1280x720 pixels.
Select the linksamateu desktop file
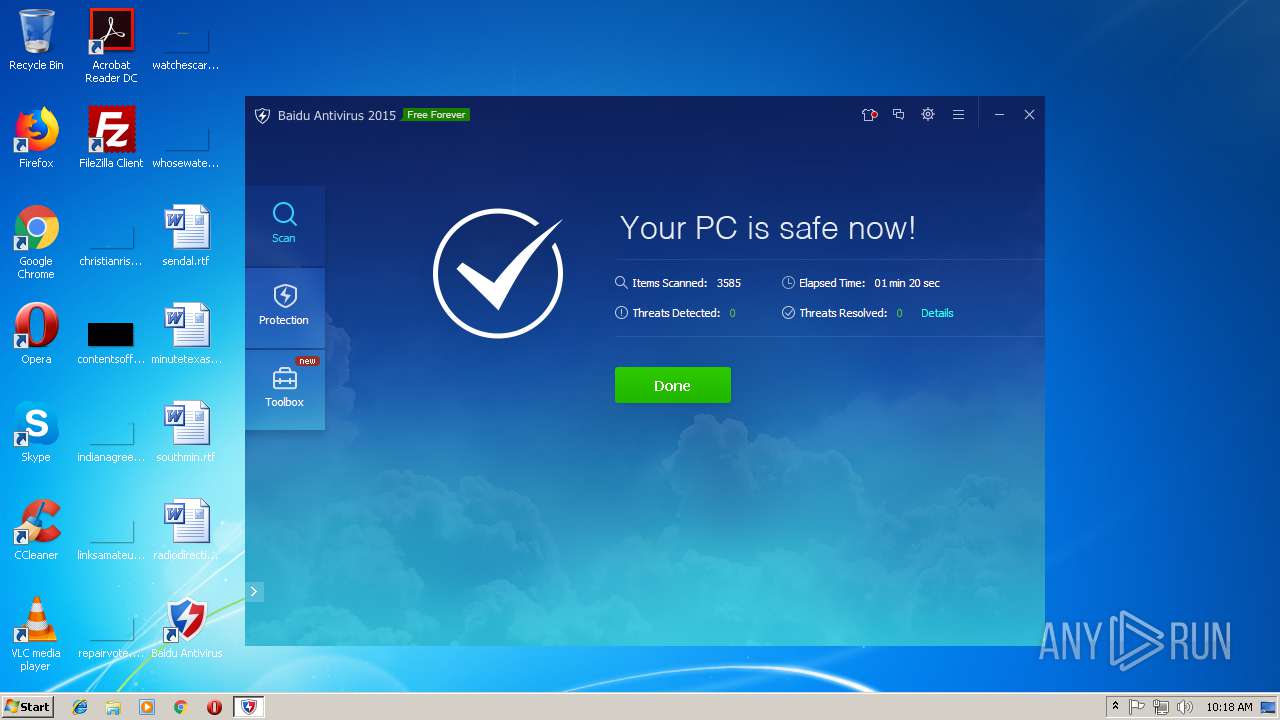(111, 536)
